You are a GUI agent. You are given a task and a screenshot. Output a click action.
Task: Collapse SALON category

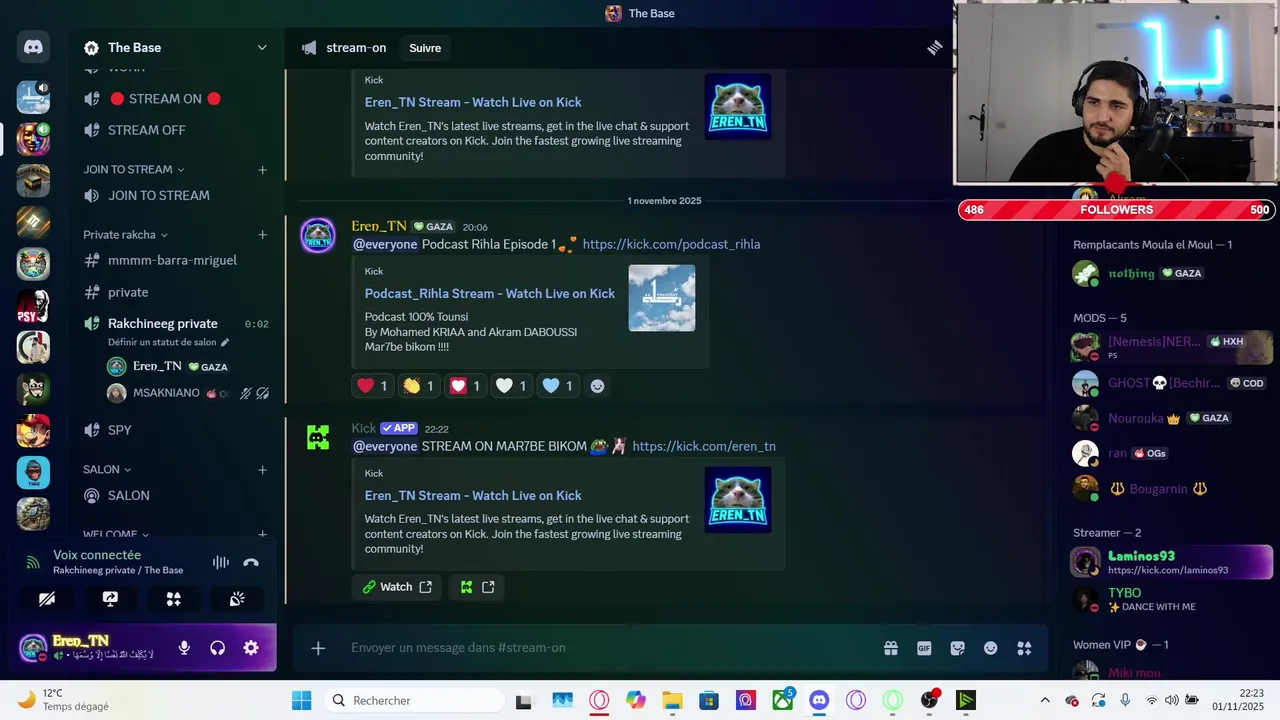click(107, 469)
